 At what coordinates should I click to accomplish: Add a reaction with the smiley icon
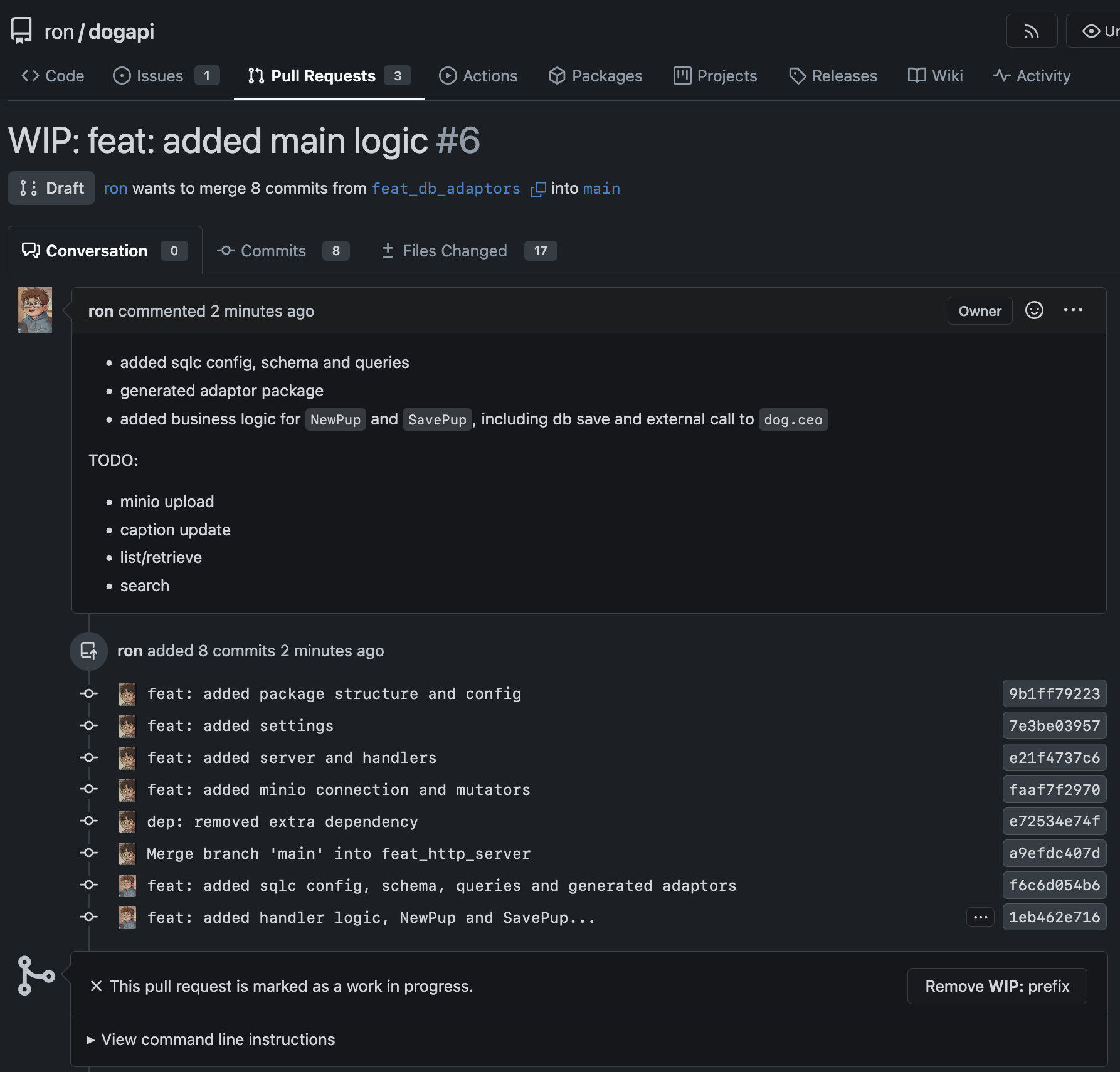(1034, 310)
